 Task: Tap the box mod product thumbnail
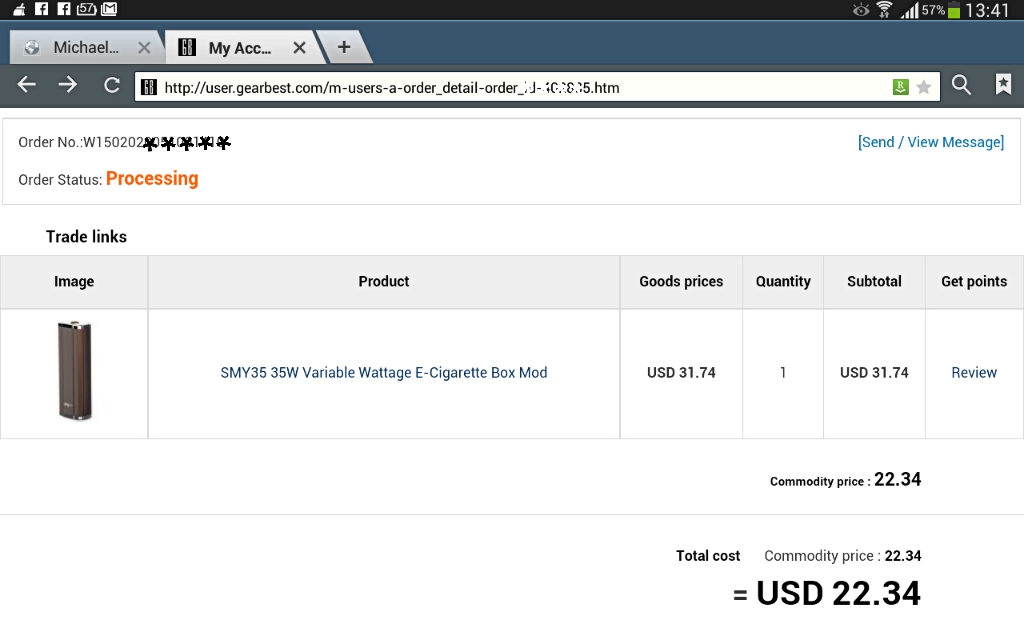(74, 372)
